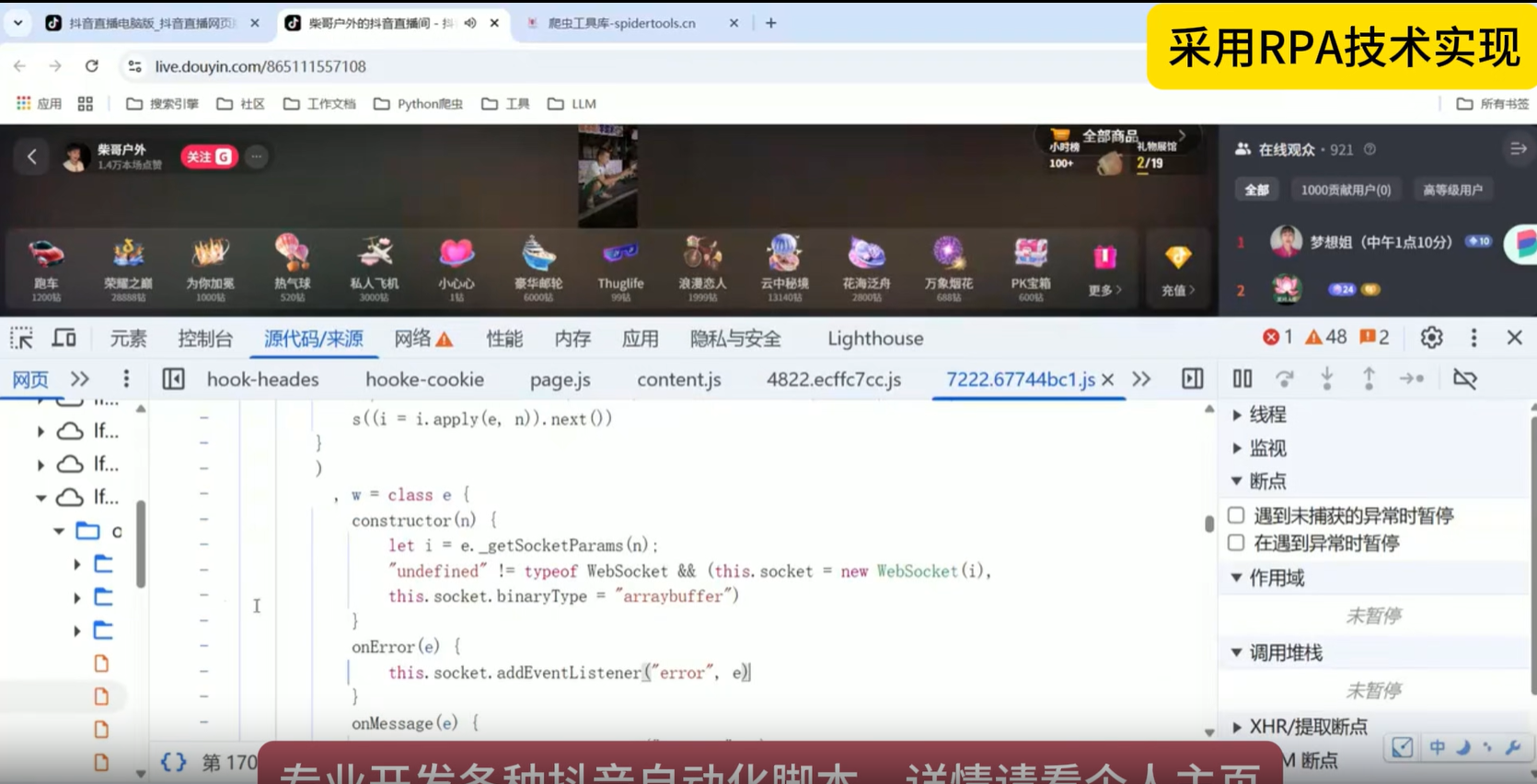Expand the blue folder labeled c
The width and height of the screenshot is (1537, 784).
point(59,531)
